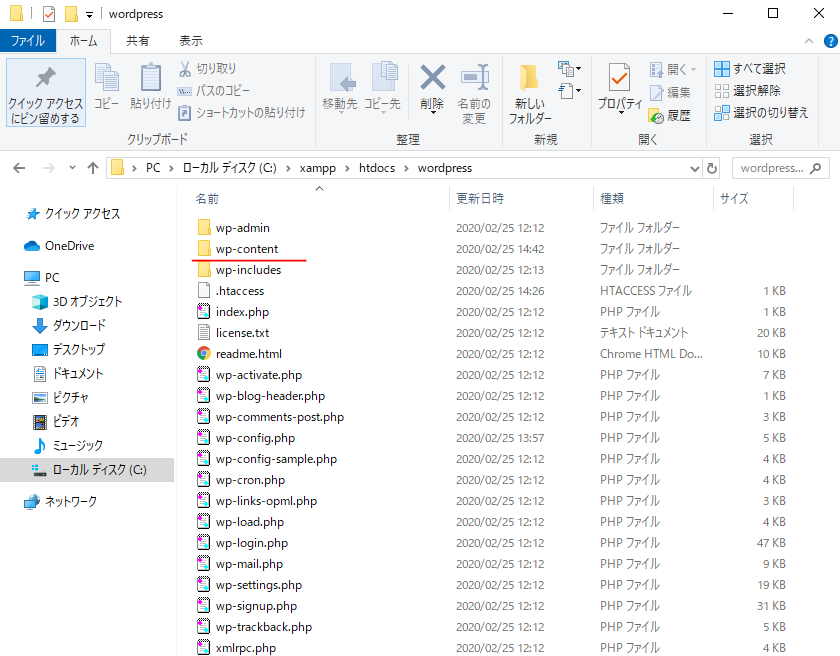Sort by Name (名前) column header
This screenshot has width=840, height=656.
click(207, 199)
